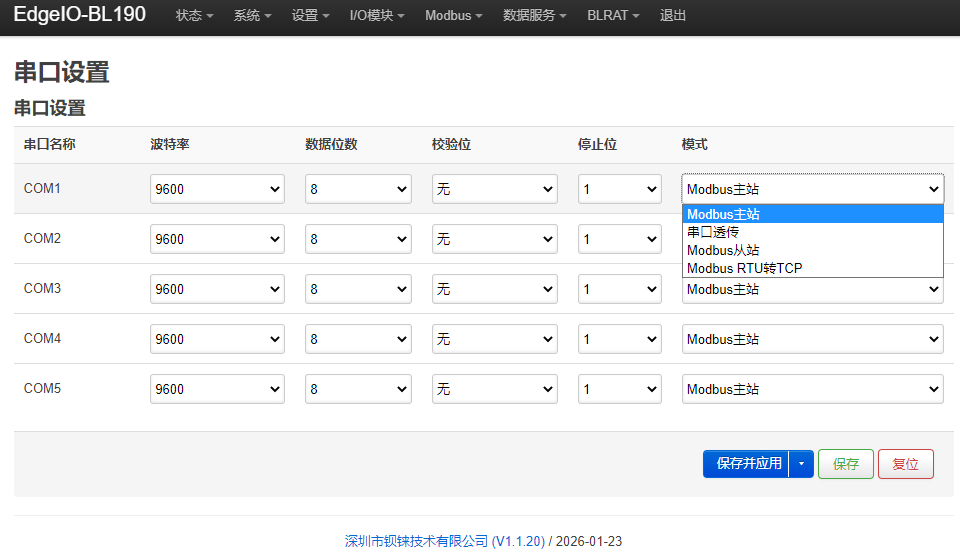
Task: Open COM2 parity dropdown
Action: [495, 239]
